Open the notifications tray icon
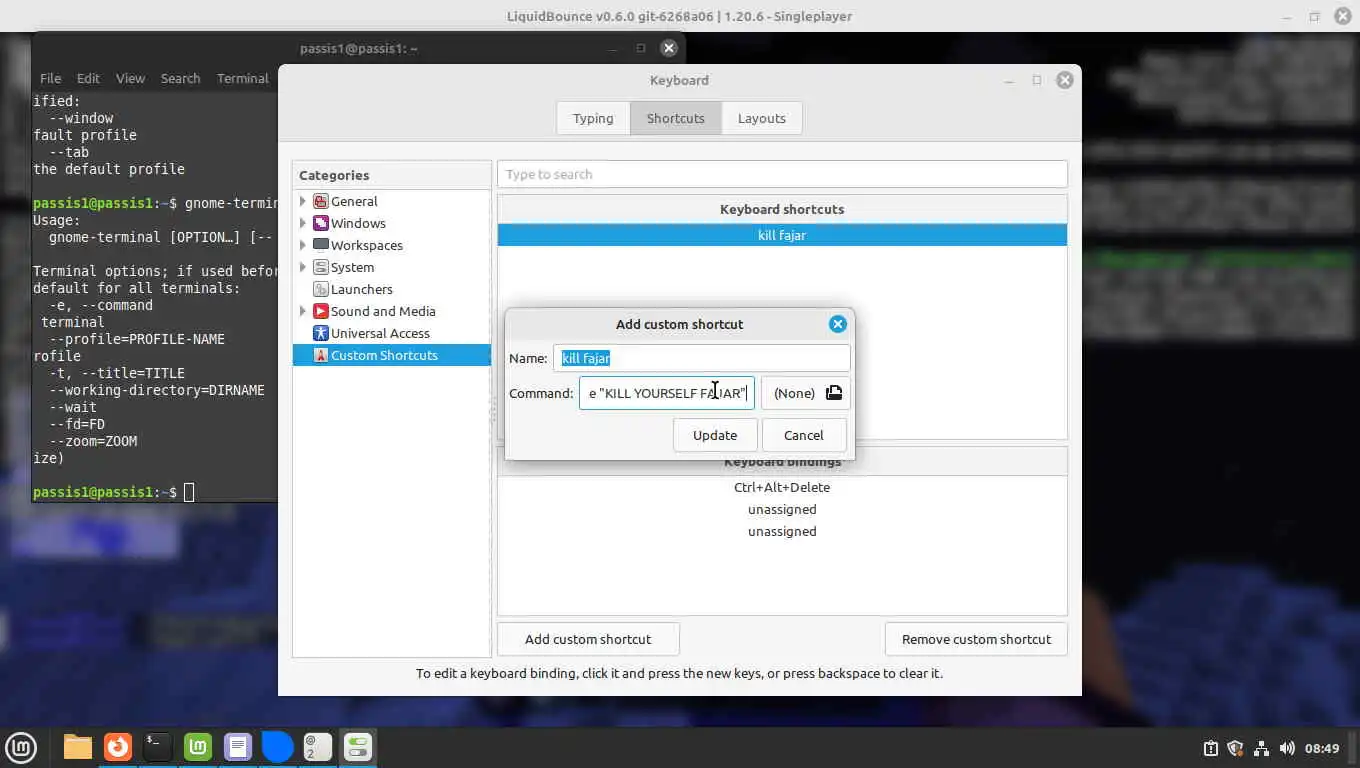1360x768 pixels. (1210, 748)
